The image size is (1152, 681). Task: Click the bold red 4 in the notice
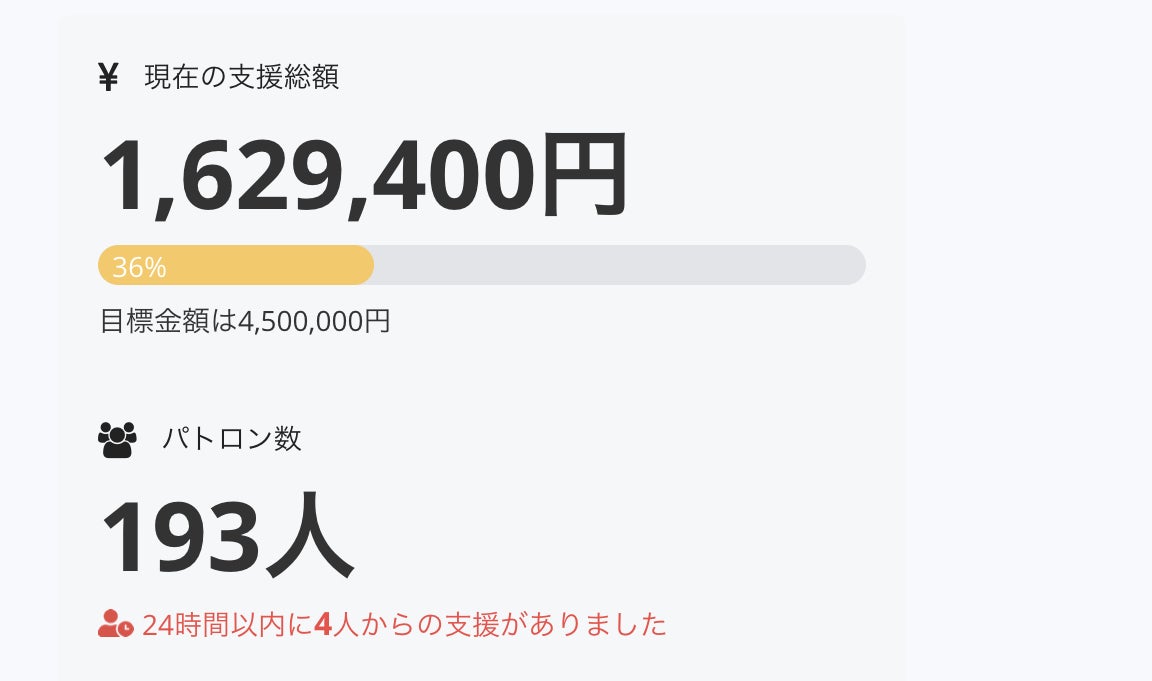(x=322, y=625)
